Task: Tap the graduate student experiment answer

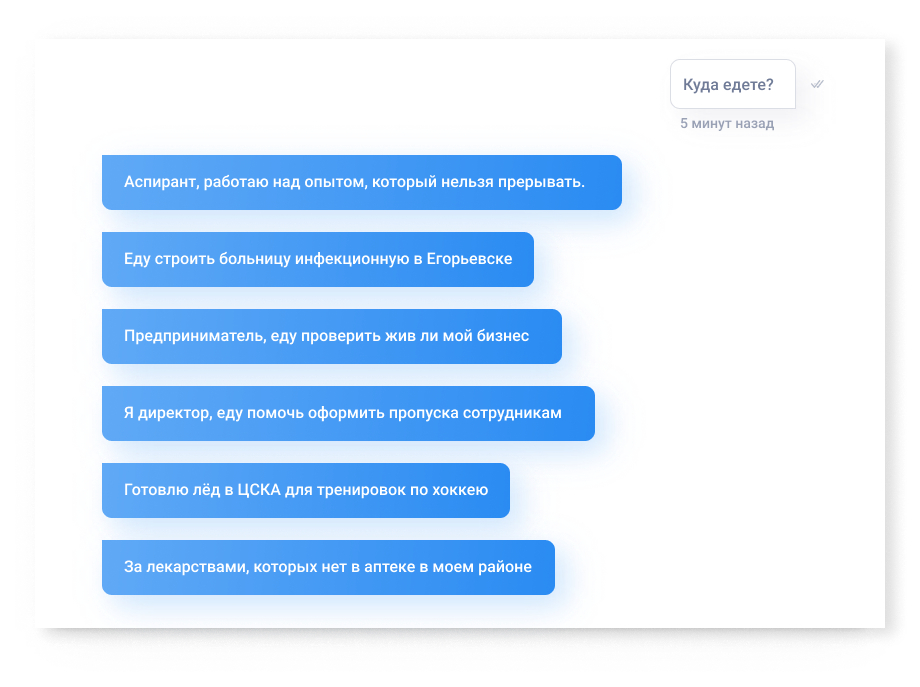Action: click(x=361, y=182)
